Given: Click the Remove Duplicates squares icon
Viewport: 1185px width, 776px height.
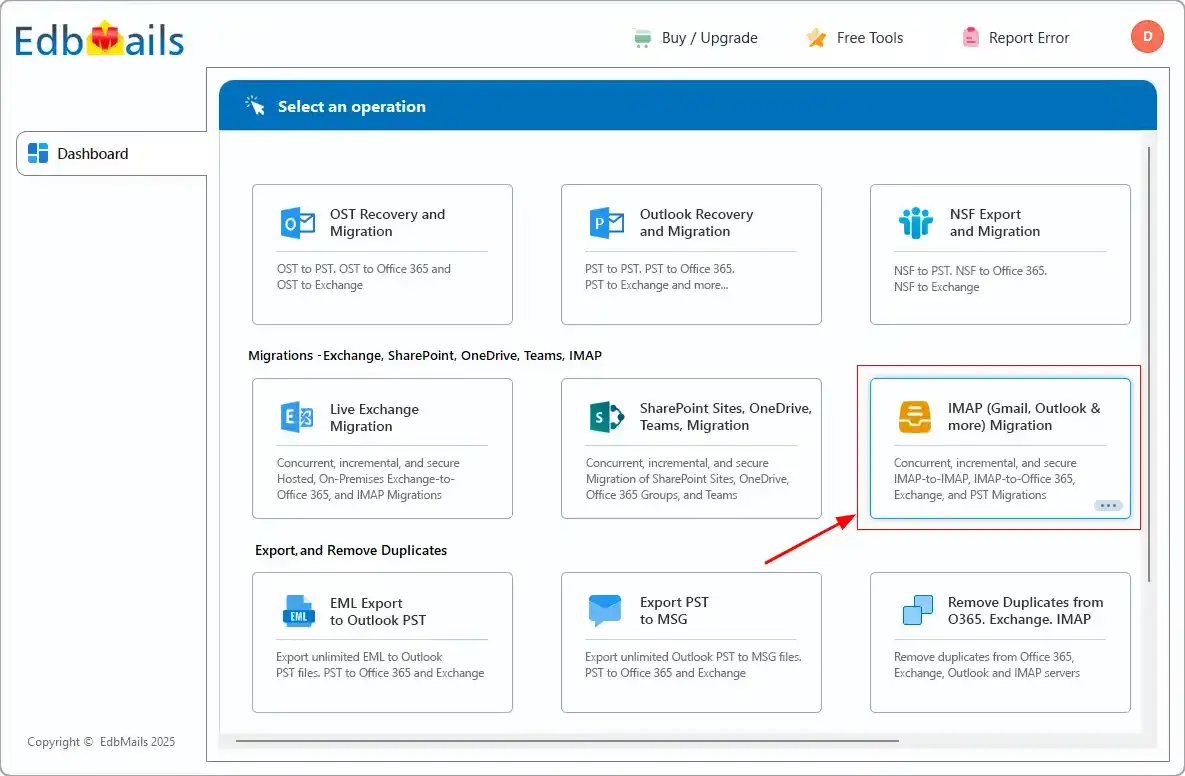Looking at the screenshot, I should 917,611.
